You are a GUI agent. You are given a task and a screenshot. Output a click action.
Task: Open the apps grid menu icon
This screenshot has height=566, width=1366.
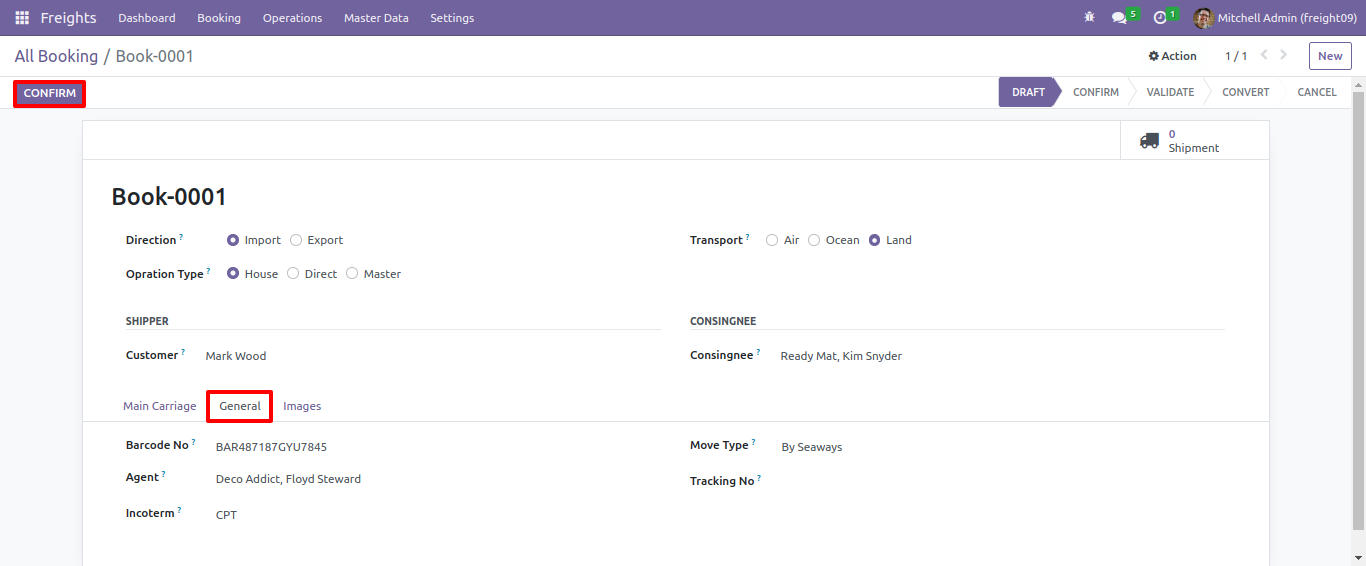[x=22, y=18]
